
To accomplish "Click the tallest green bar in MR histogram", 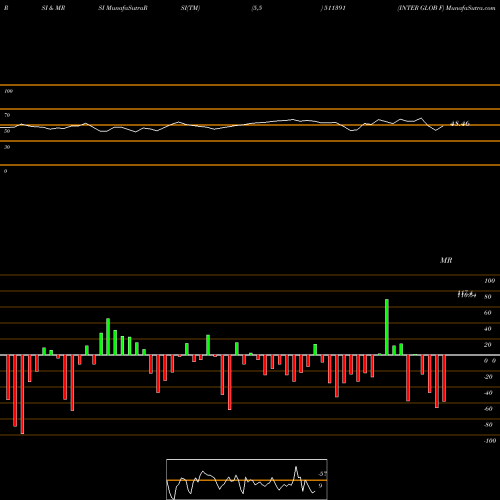I will [387, 327].
